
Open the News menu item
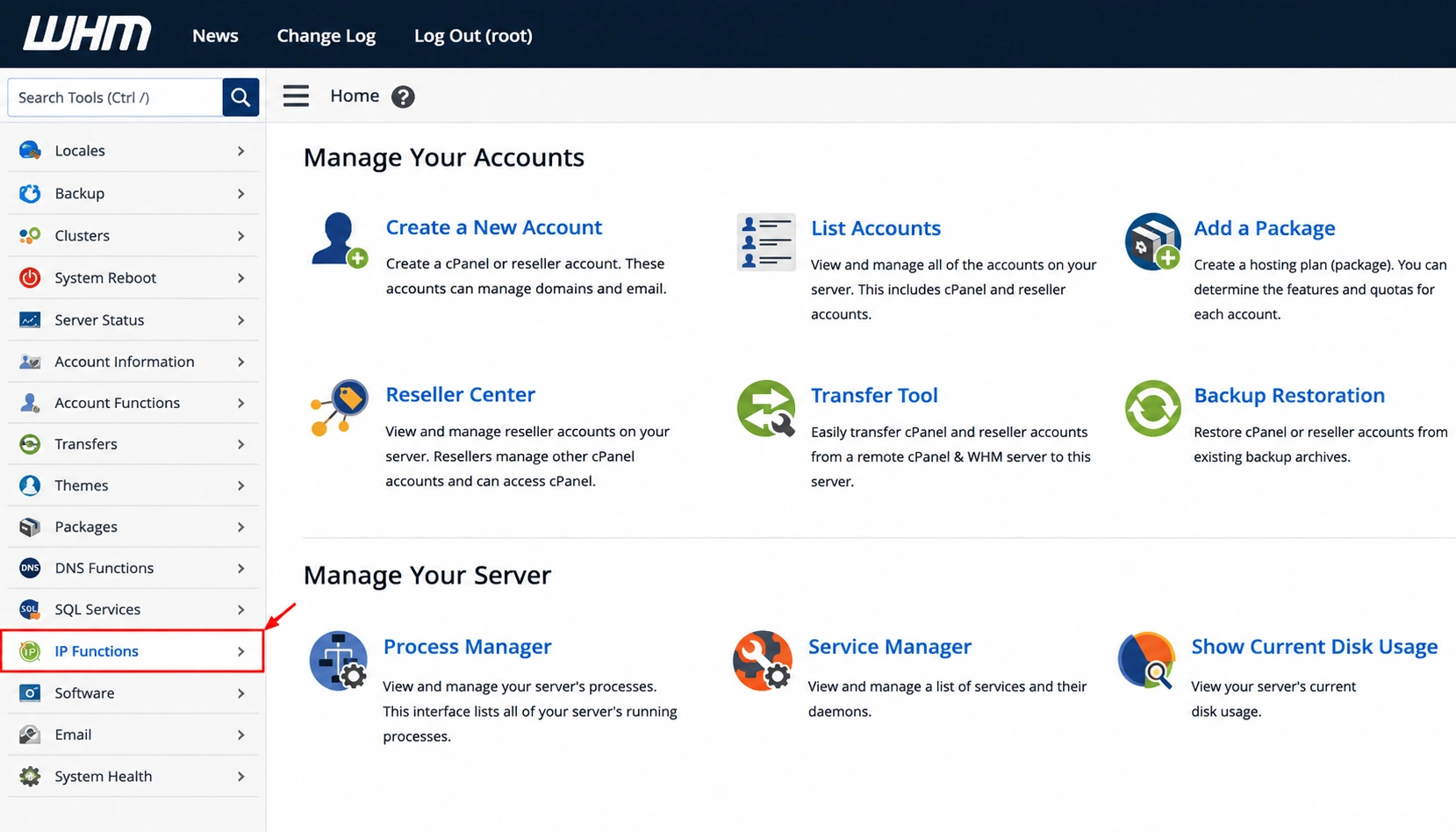point(215,35)
